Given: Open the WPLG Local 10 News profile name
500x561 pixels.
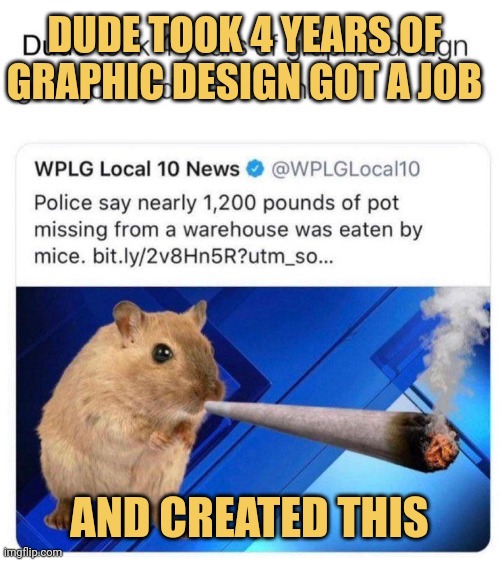Looking at the screenshot, I should (x=137, y=169).
